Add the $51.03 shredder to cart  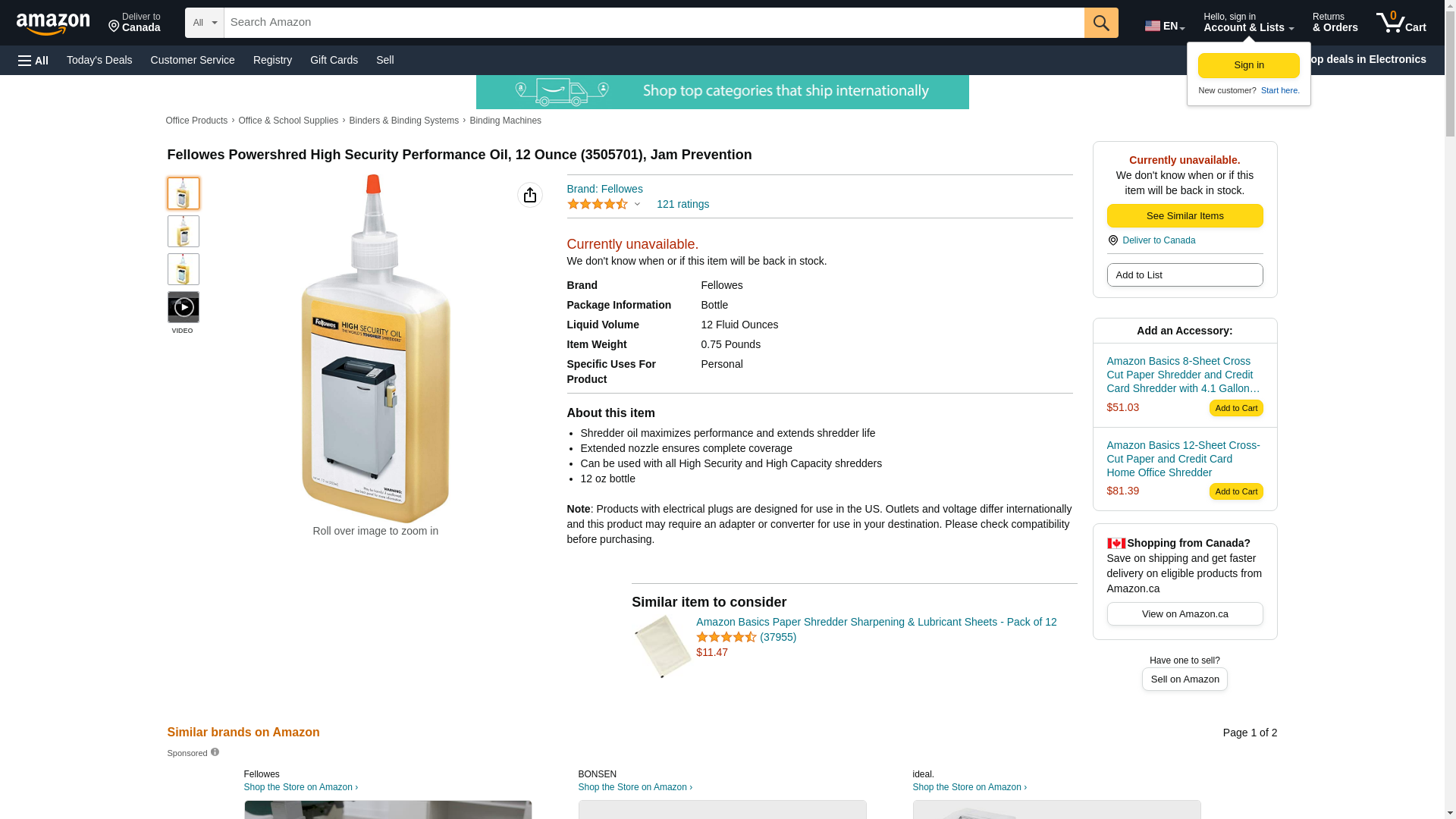1235,408
